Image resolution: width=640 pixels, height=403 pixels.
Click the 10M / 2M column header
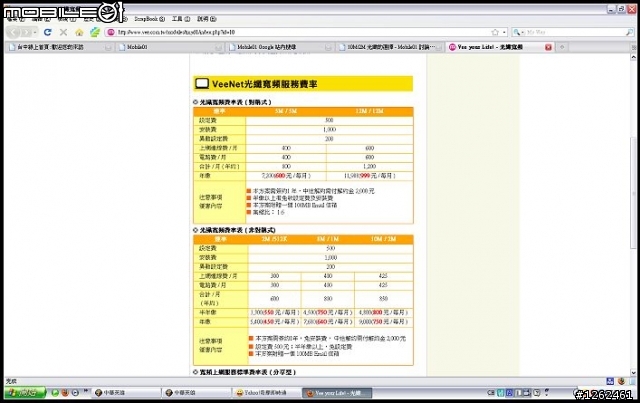tap(383, 239)
